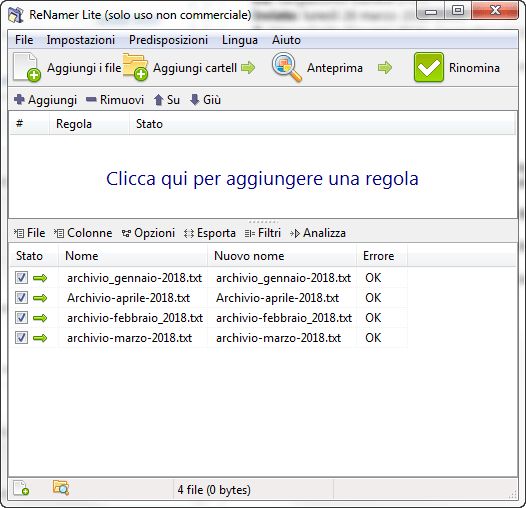The image size is (526, 508).
Task: Click new name archivio-marzo-2018.txt in Nuovo nome column
Action: pyautogui.click(x=278, y=338)
